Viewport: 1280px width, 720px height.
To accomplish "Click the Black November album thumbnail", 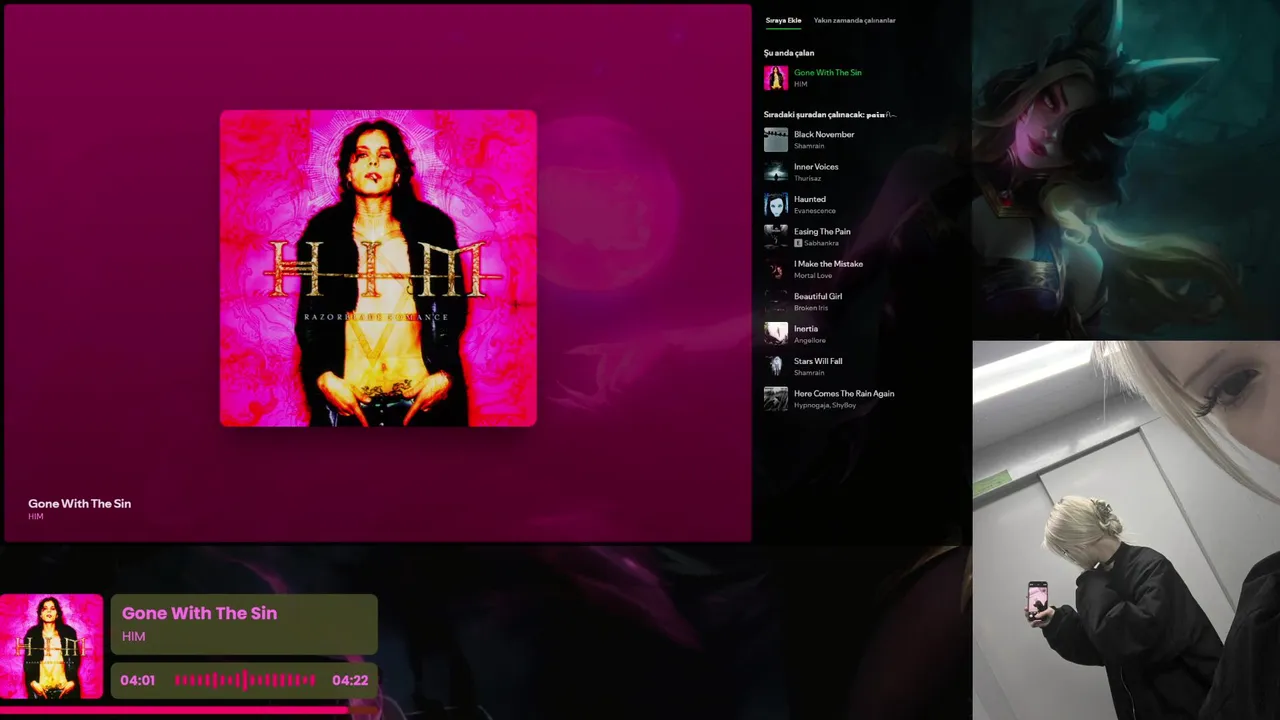I will click(x=776, y=140).
